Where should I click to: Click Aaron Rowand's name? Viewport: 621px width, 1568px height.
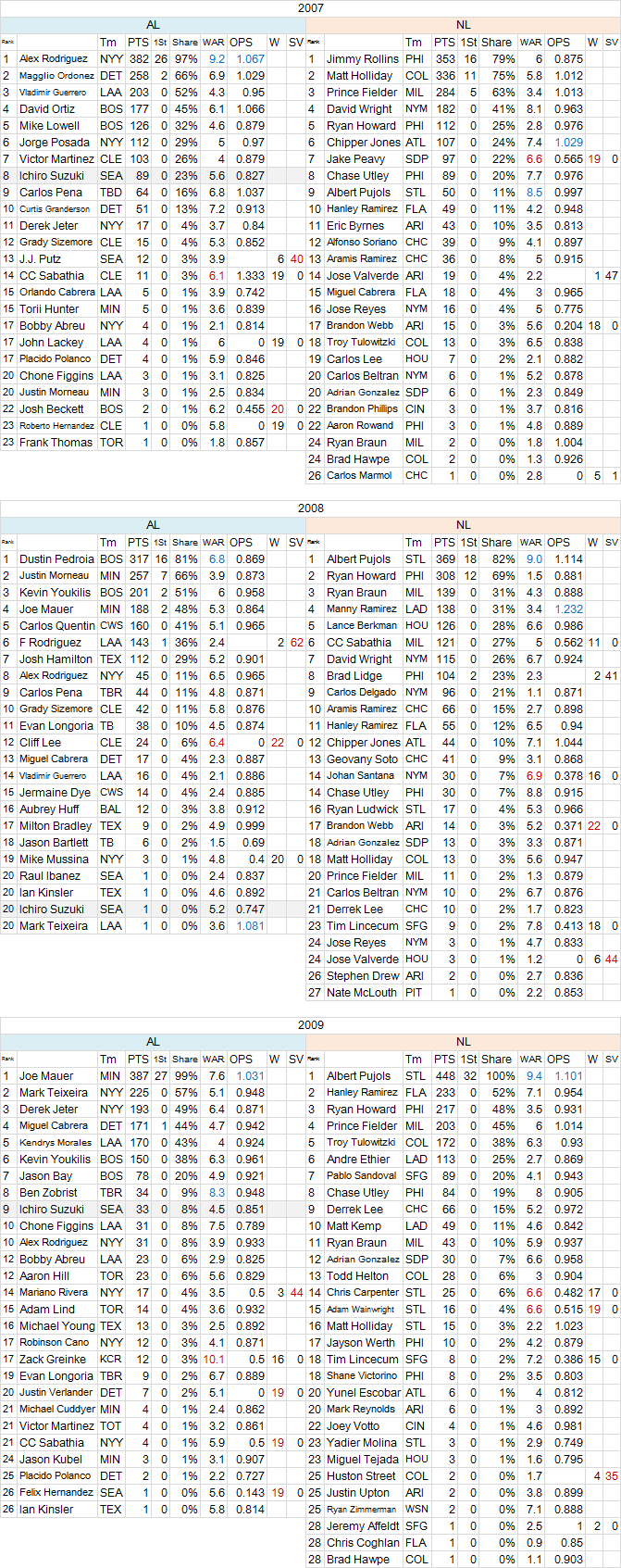pos(360,426)
